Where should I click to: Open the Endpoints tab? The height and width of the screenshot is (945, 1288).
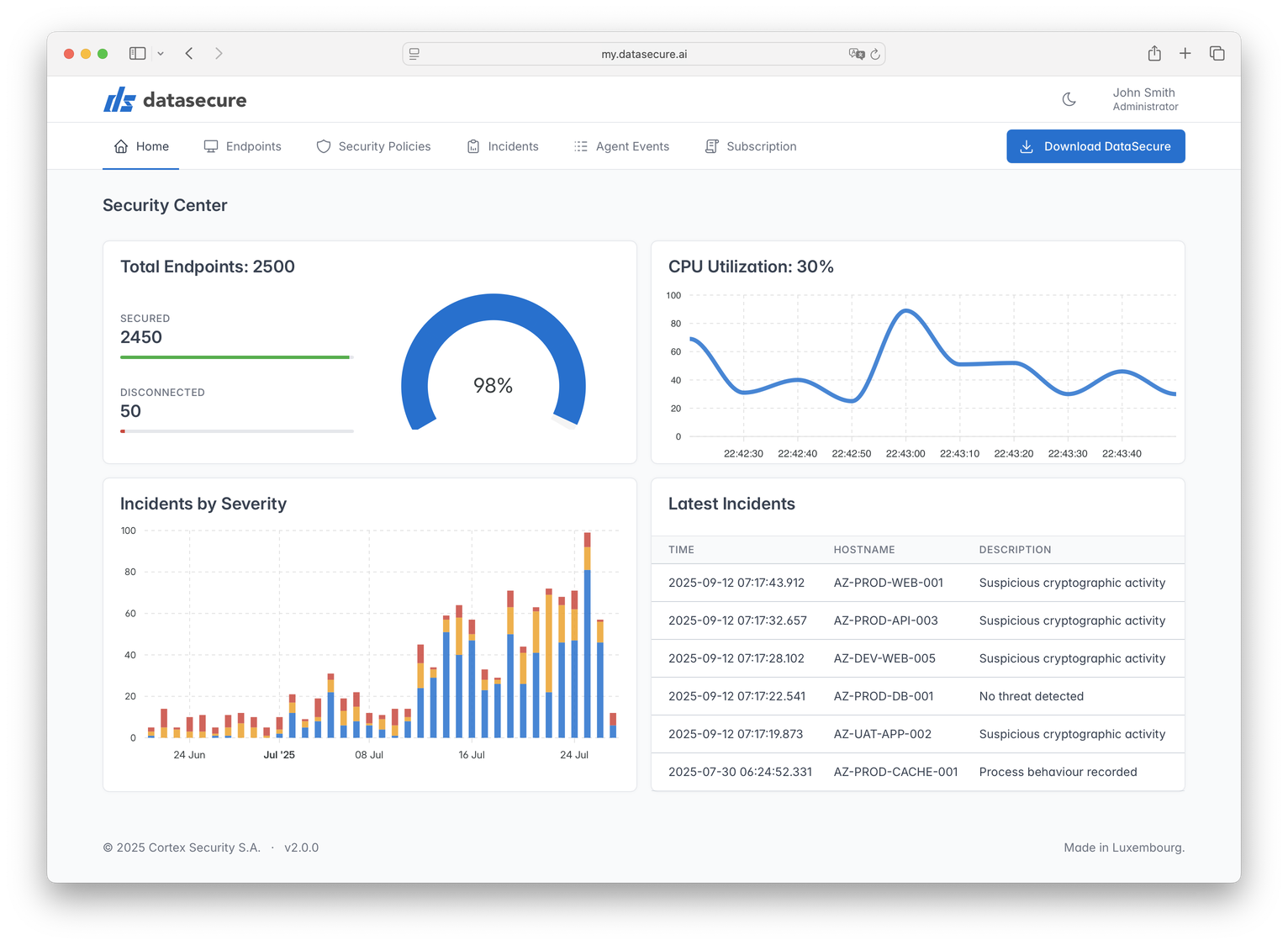click(242, 146)
